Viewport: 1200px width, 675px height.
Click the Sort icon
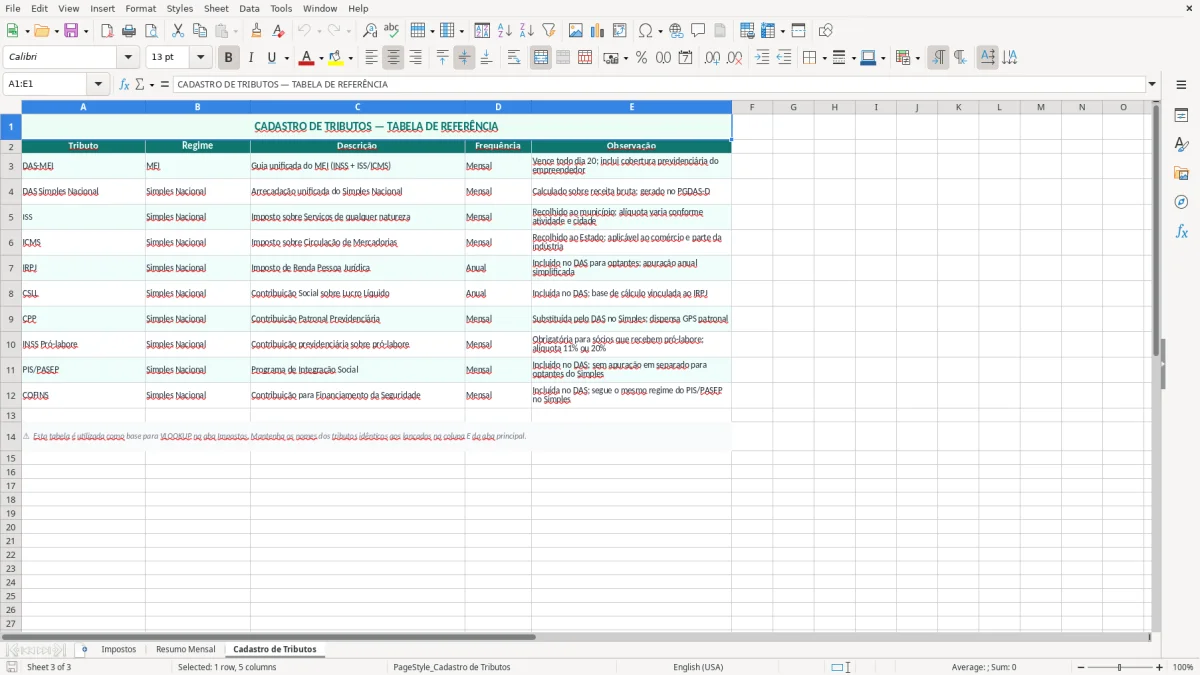point(482,31)
